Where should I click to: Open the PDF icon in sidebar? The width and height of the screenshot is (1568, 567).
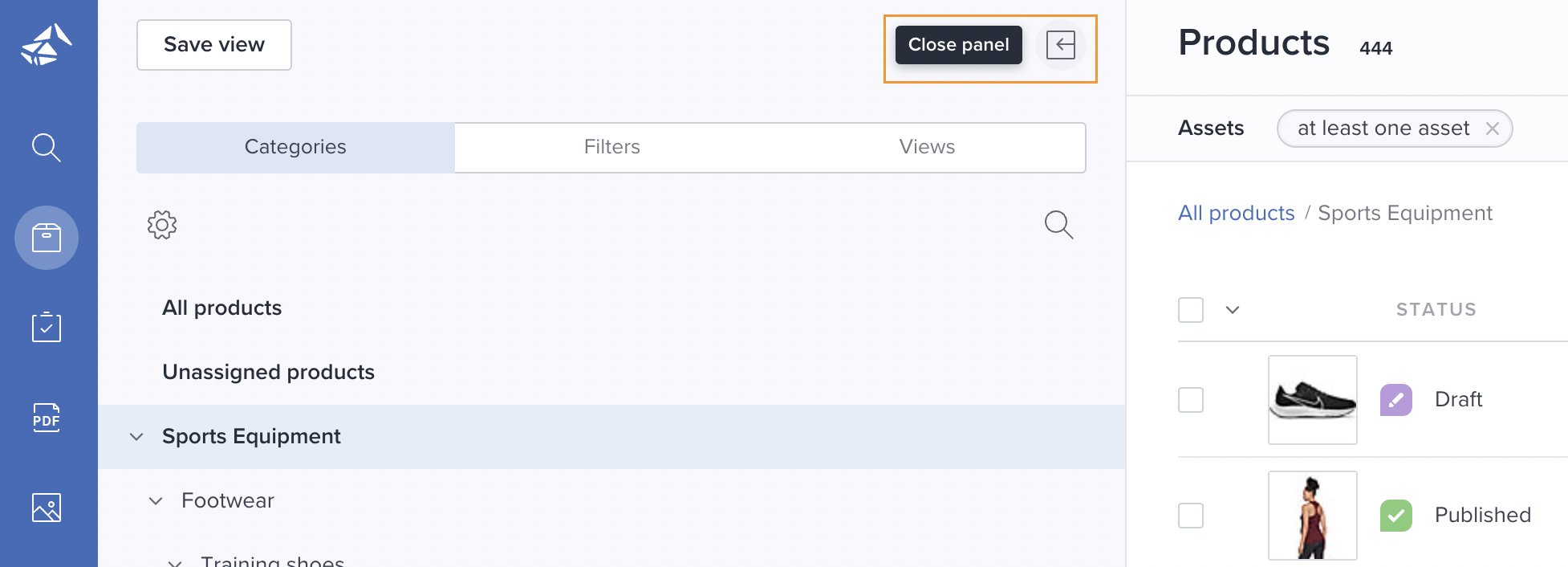pyautogui.click(x=47, y=418)
